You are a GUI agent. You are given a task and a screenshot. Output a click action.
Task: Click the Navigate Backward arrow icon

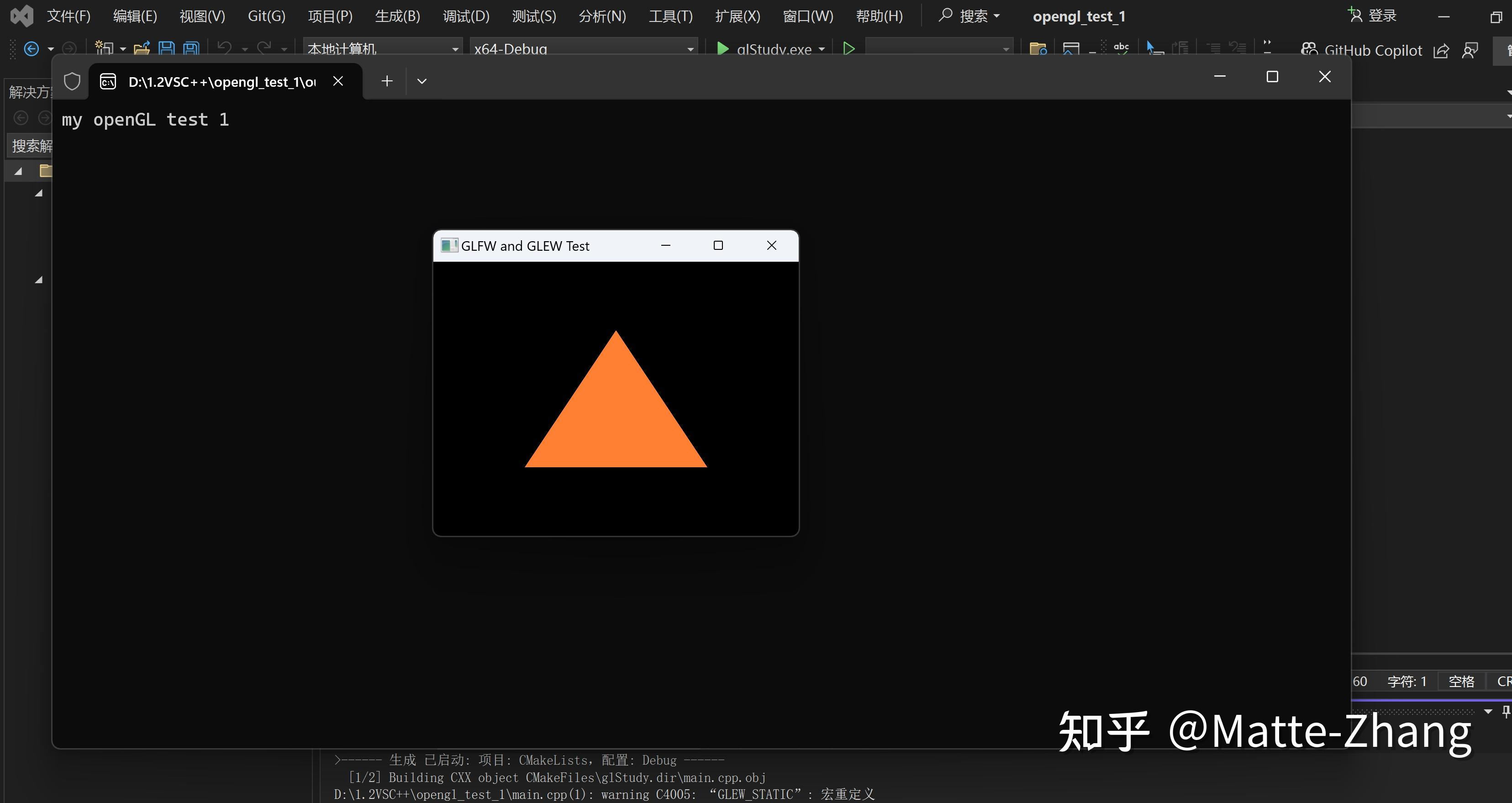(x=32, y=48)
